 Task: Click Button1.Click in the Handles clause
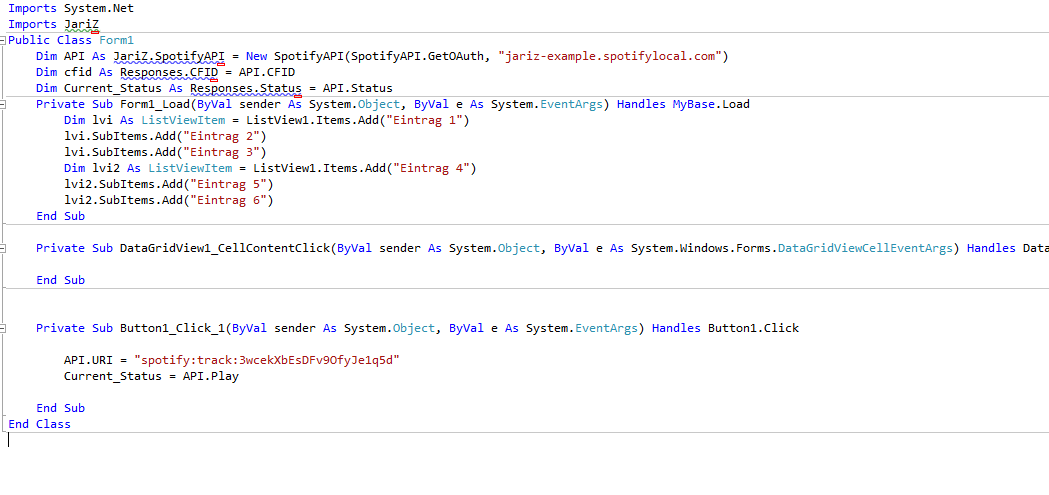click(x=753, y=328)
